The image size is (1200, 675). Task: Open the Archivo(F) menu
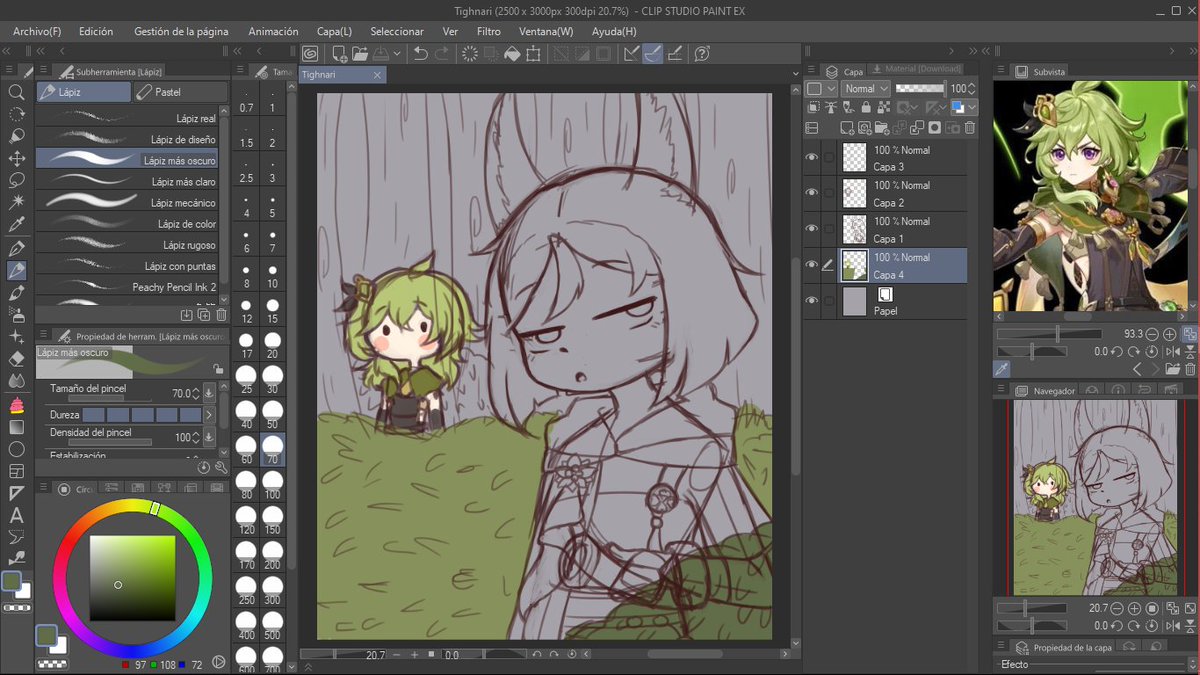(x=37, y=31)
